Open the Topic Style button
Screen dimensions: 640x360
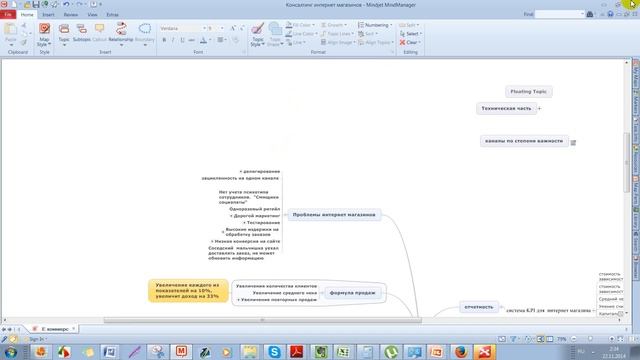(x=258, y=35)
